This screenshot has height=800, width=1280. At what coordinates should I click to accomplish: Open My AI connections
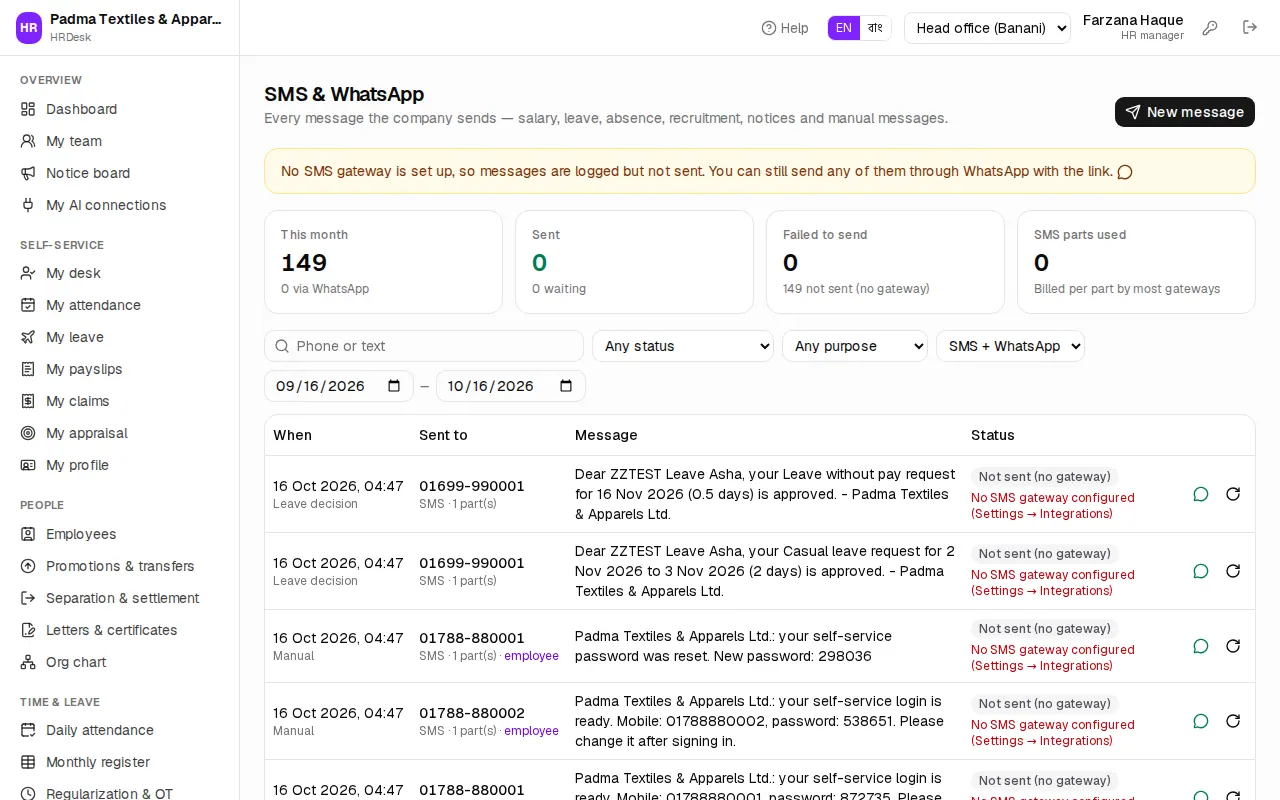120,205
